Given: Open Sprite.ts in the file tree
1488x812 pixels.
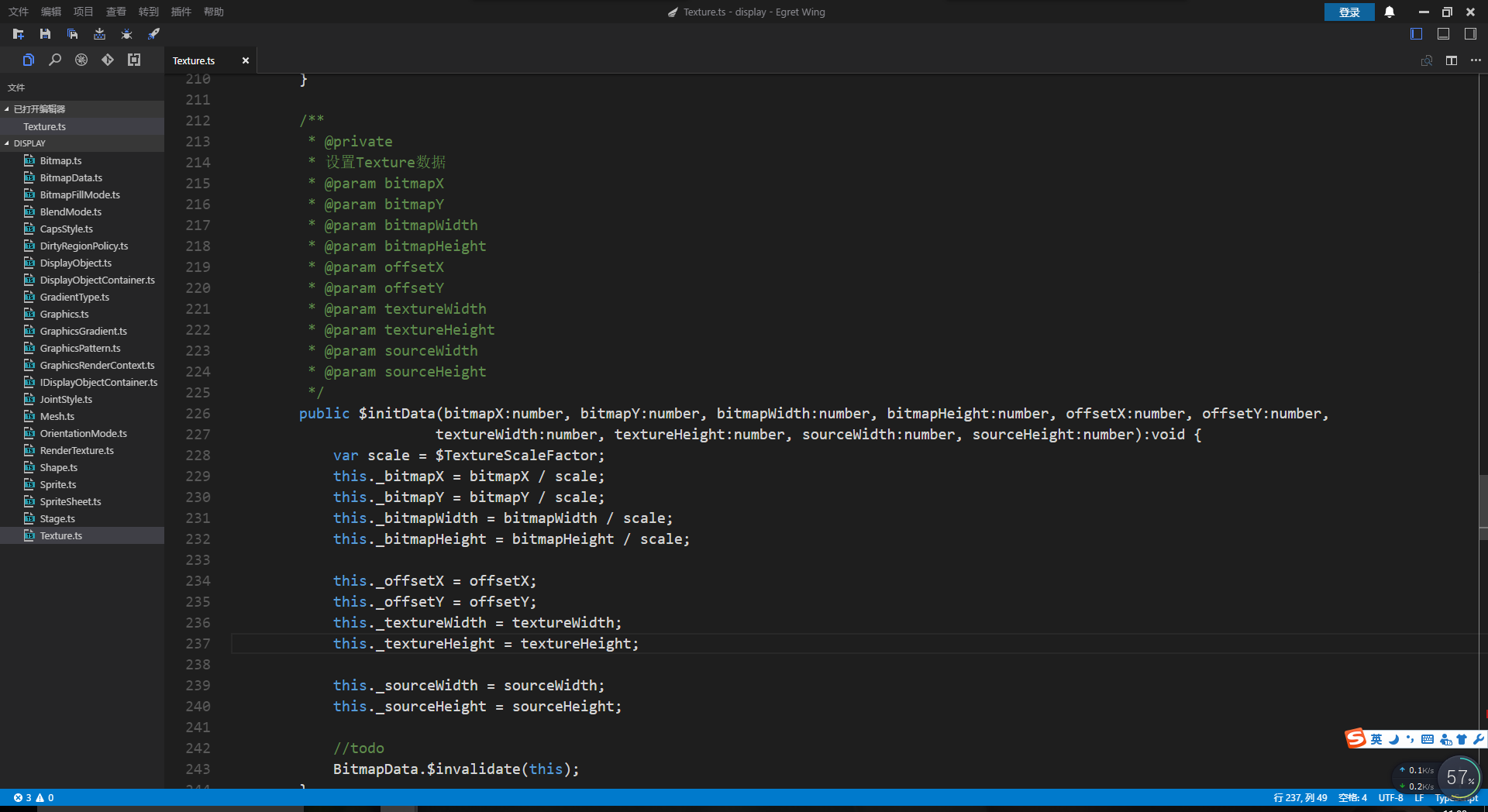Looking at the screenshot, I should point(82,484).
